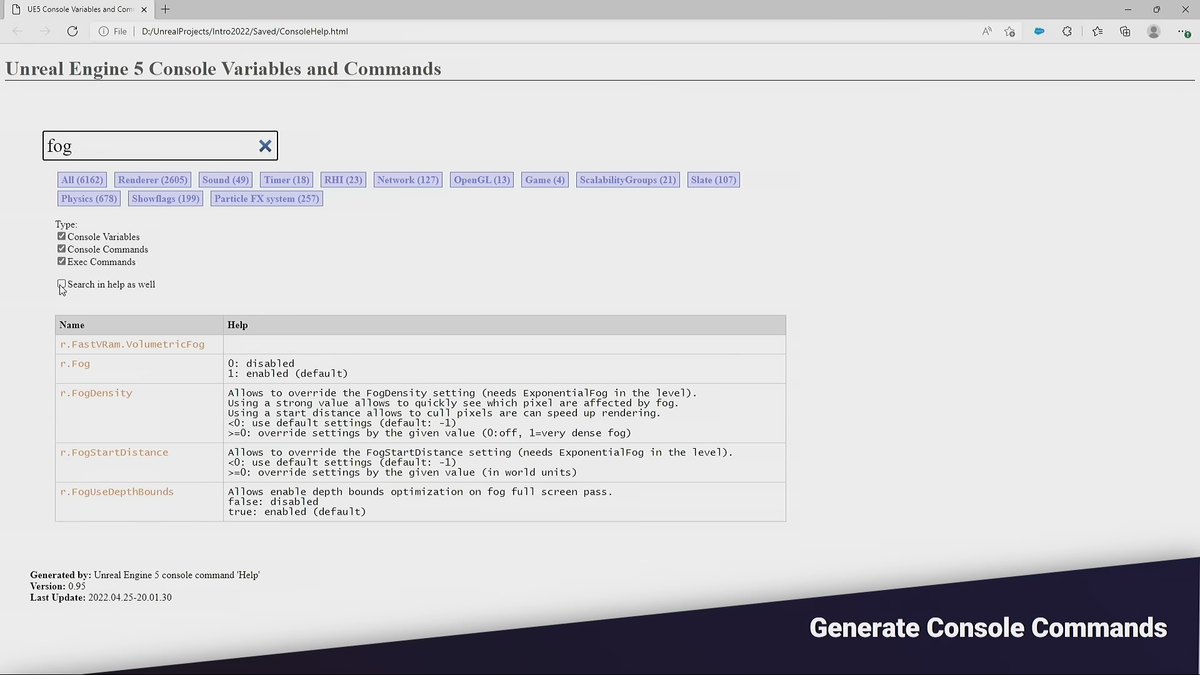
Task: Click the Version 0.95 text
Action: point(58,586)
